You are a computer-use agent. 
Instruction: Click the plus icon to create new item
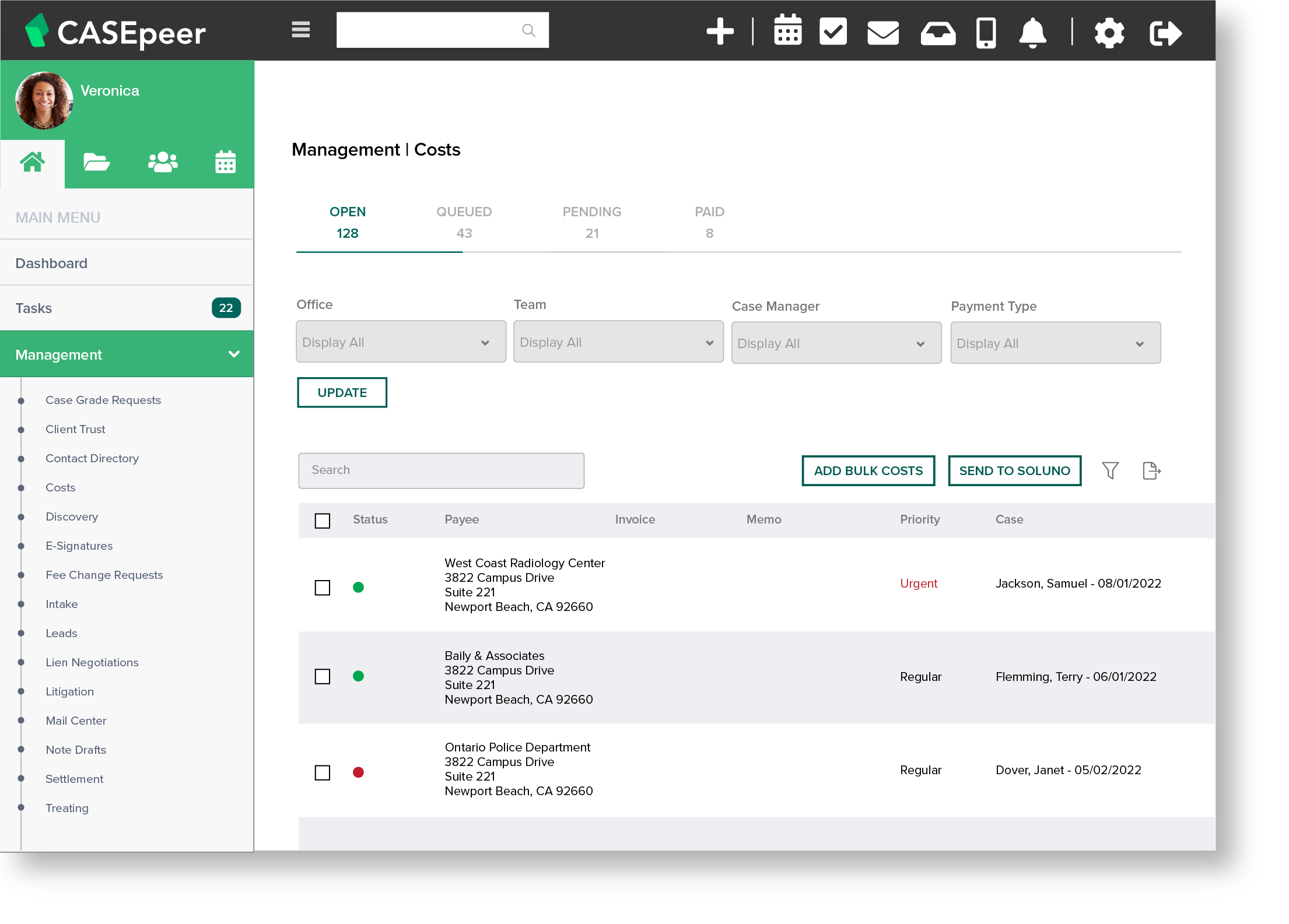tap(720, 32)
